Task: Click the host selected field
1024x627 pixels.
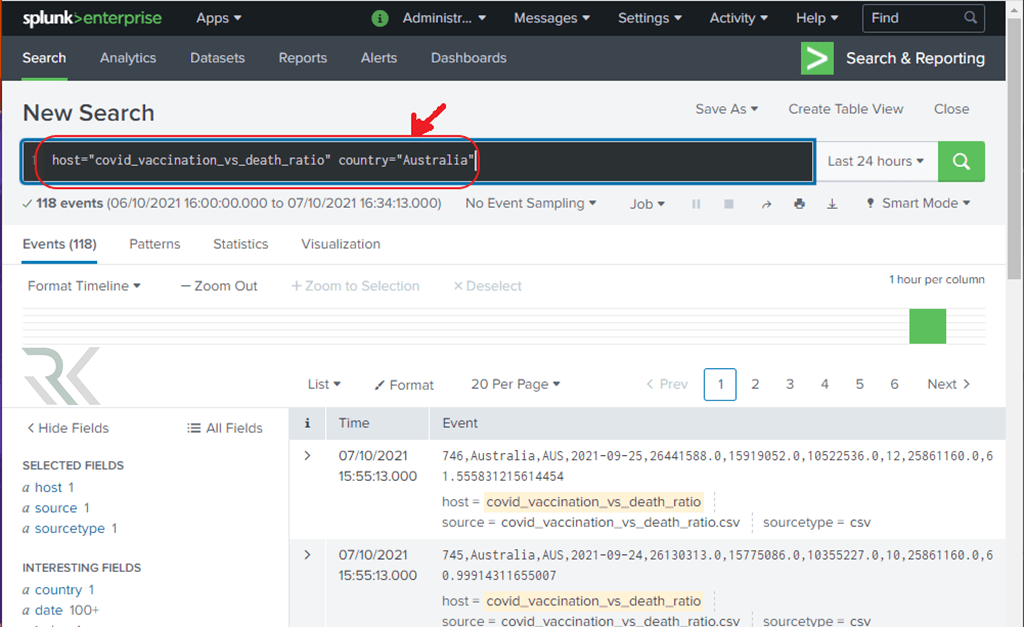Action: pyautogui.click(x=48, y=488)
